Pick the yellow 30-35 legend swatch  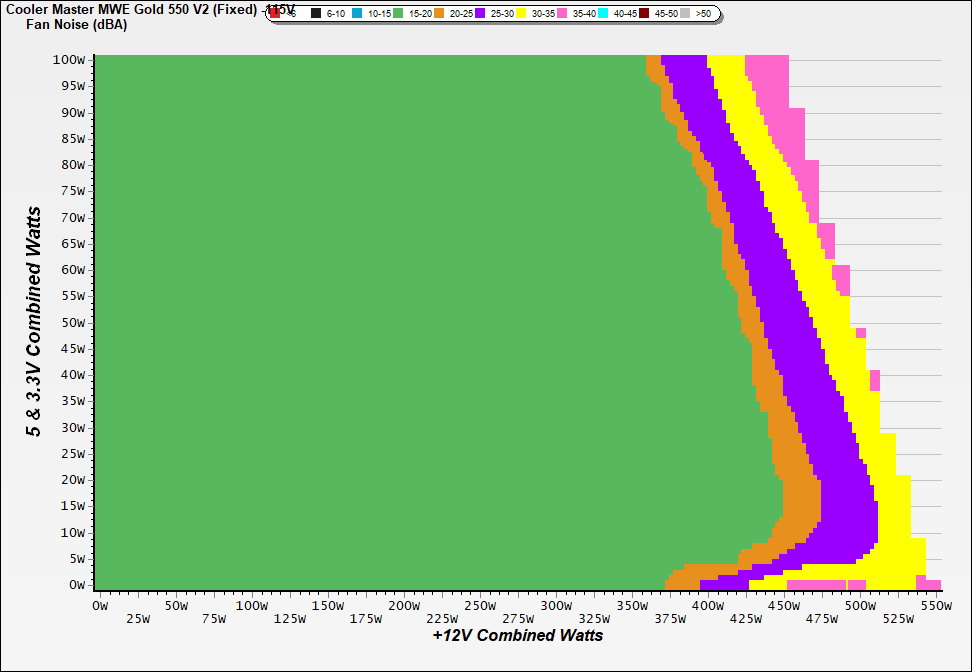click(522, 14)
